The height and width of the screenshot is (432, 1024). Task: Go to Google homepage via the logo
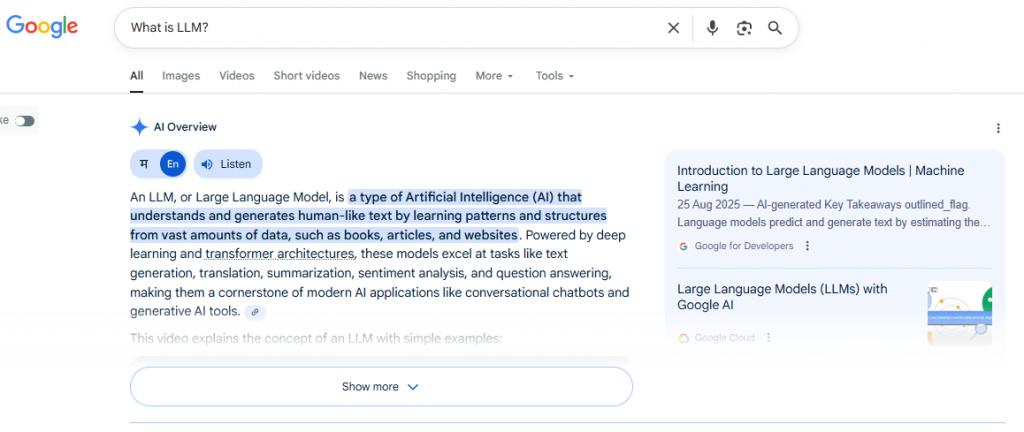[42, 27]
